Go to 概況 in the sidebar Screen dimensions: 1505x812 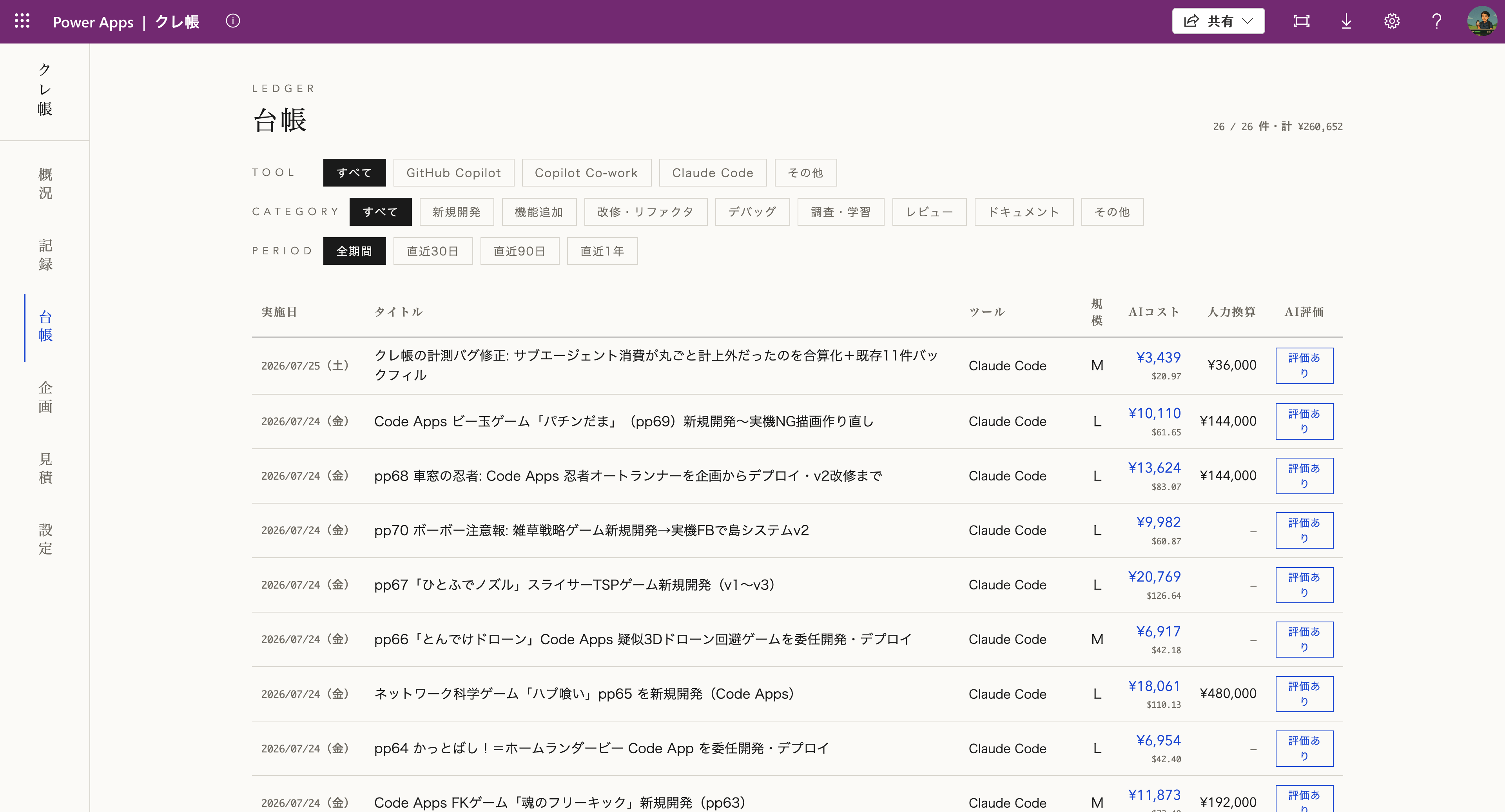click(45, 183)
